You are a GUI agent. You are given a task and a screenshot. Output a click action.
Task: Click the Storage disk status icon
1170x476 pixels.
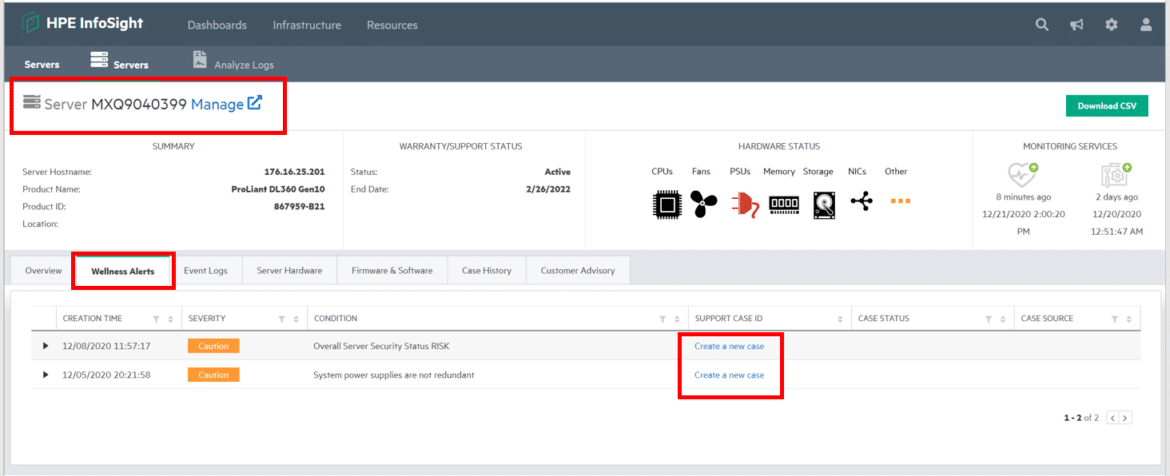824,204
